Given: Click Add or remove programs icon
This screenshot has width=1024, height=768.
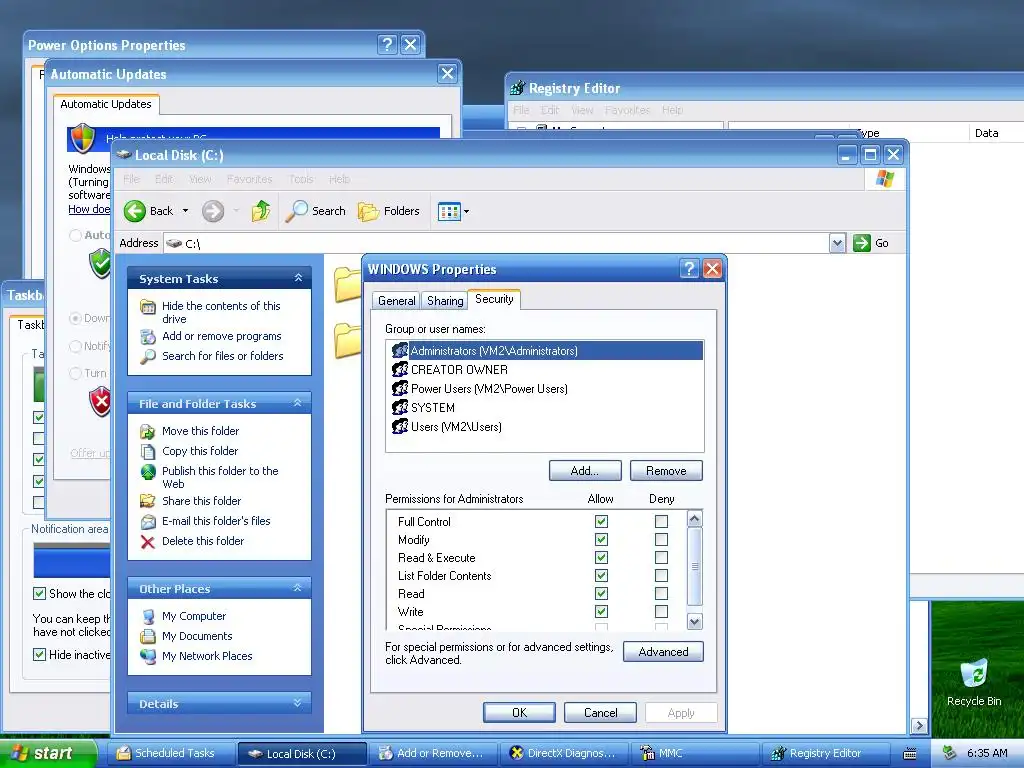Looking at the screenshot, I should 148,336.
